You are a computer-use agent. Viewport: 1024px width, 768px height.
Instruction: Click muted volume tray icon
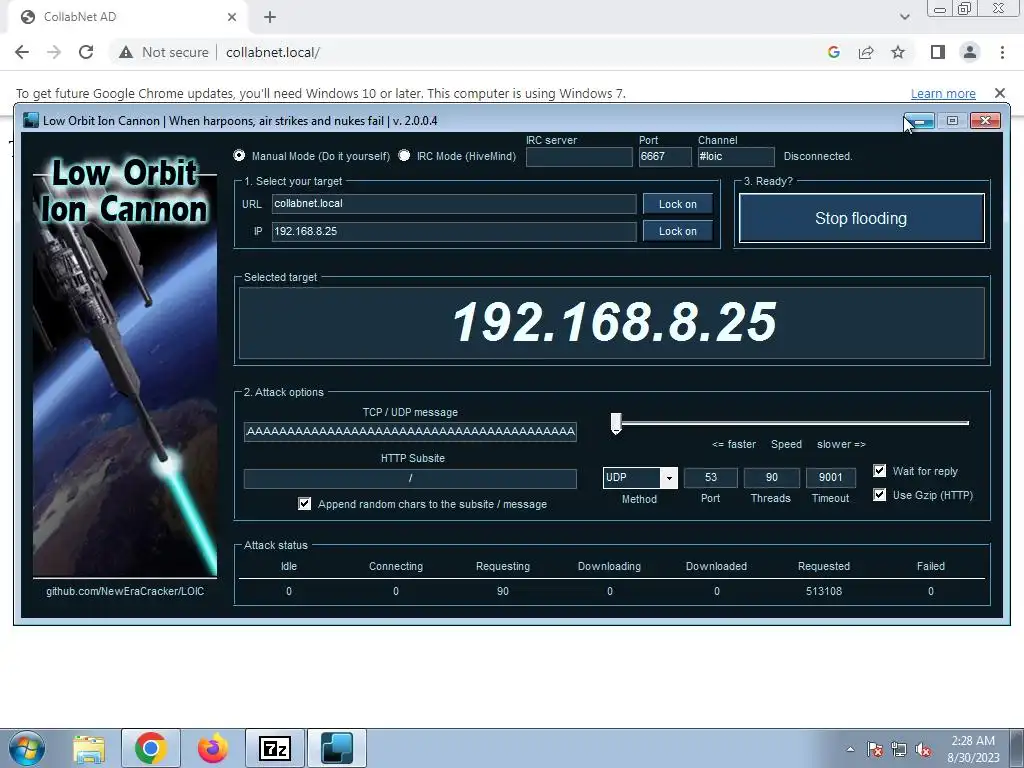(x=923, y=750)
